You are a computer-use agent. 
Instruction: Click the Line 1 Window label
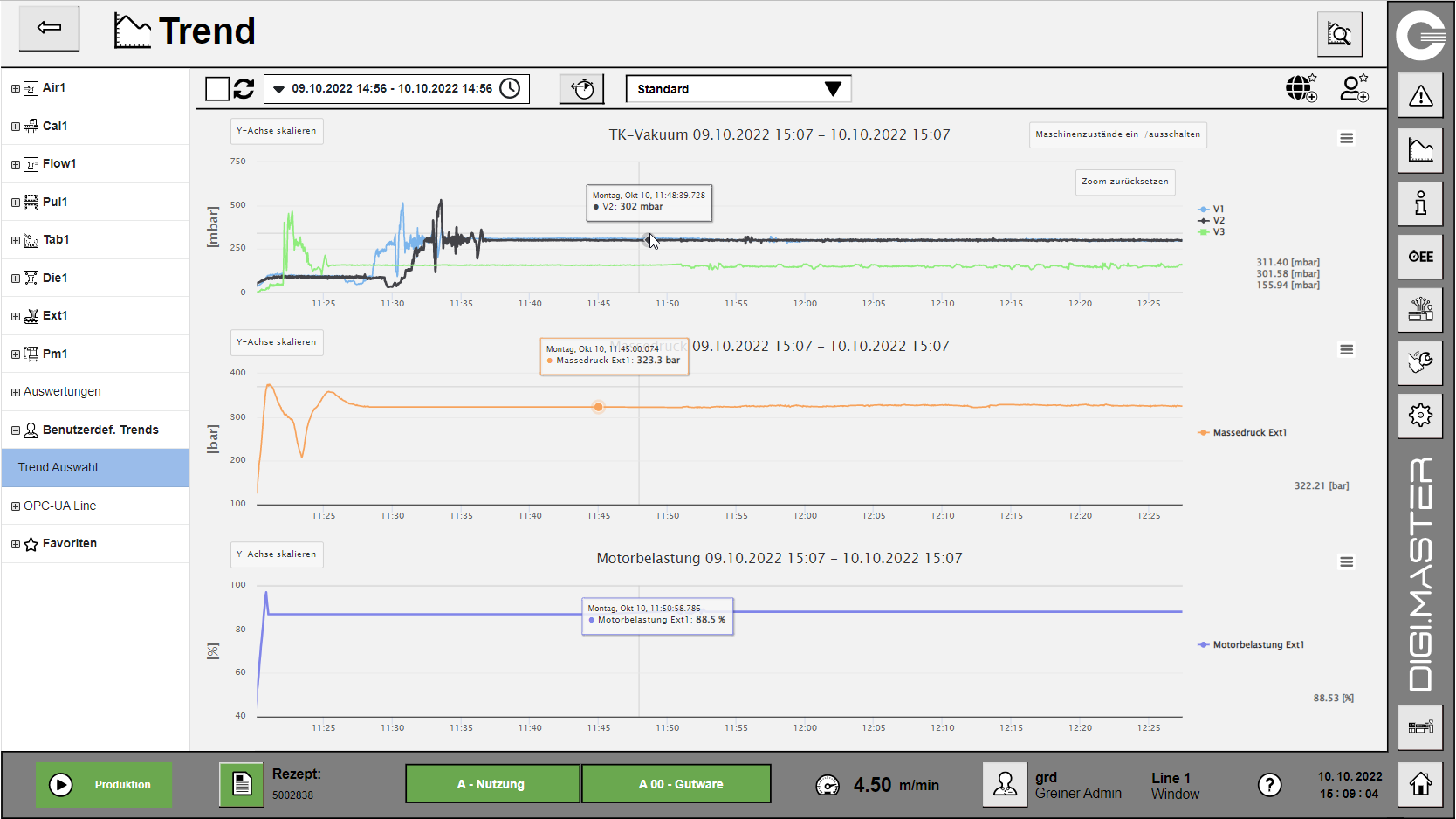(1175, 786)
